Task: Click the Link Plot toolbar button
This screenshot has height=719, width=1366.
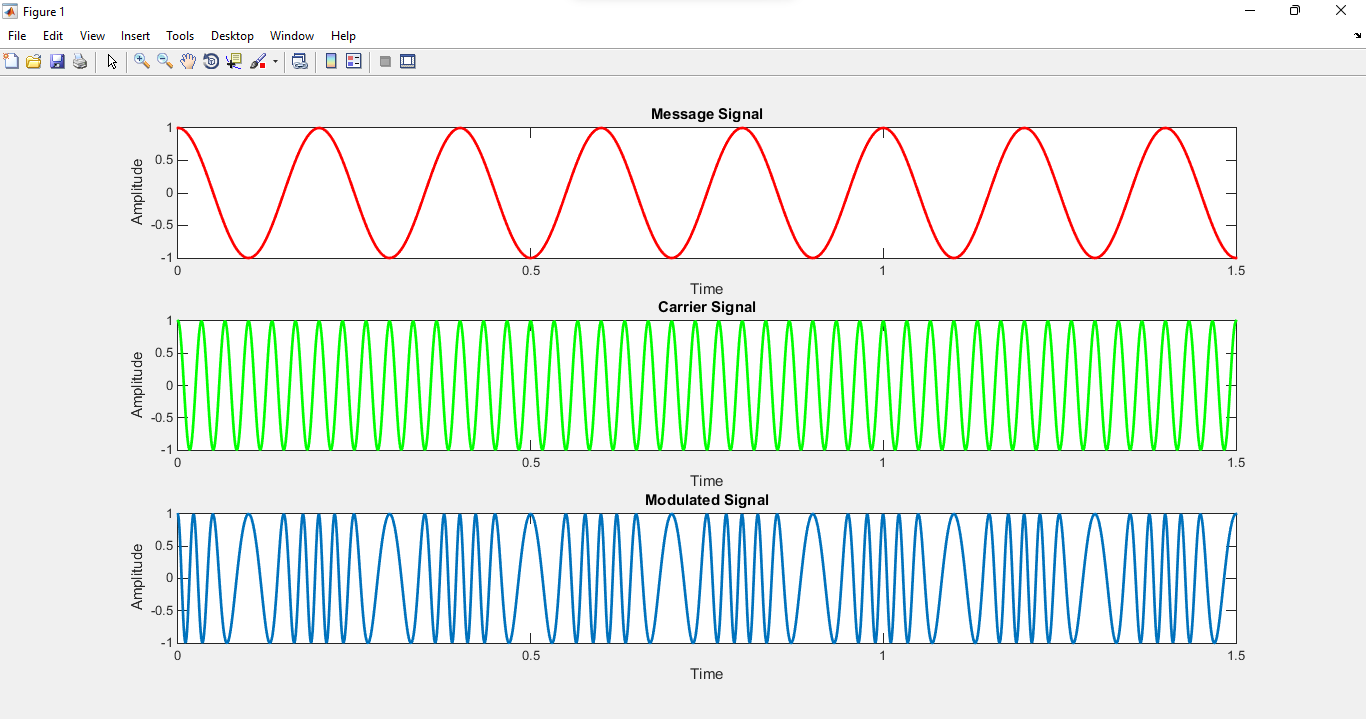Action: (x=299, y=61)
